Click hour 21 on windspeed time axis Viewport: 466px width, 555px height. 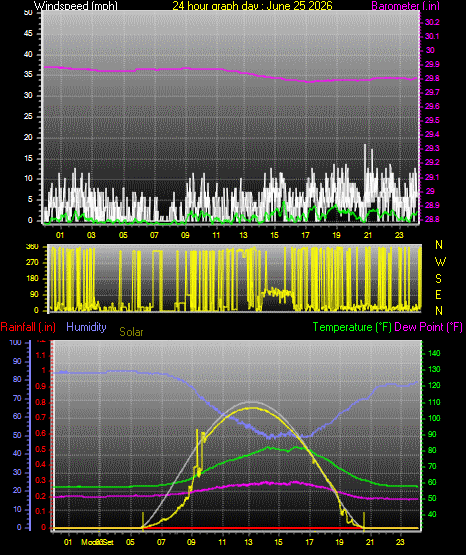click(368, 235)
